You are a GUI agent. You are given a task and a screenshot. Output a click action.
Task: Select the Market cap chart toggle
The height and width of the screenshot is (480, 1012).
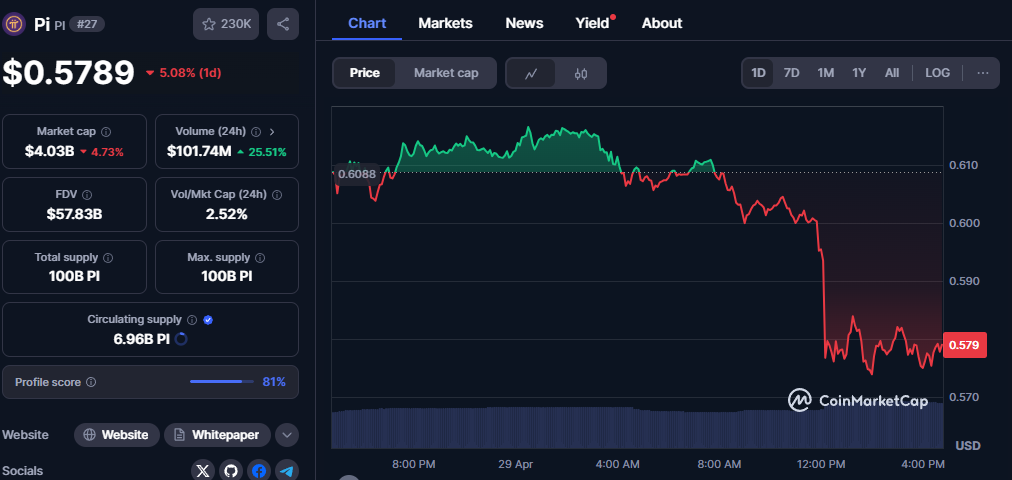pyautogui.click(x=446, y=73)
